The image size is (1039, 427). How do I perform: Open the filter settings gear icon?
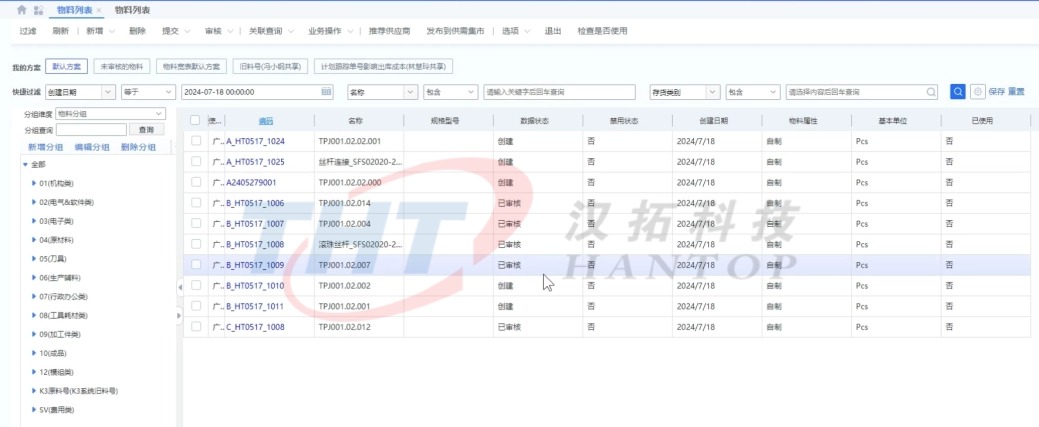(x=977, y=91)
